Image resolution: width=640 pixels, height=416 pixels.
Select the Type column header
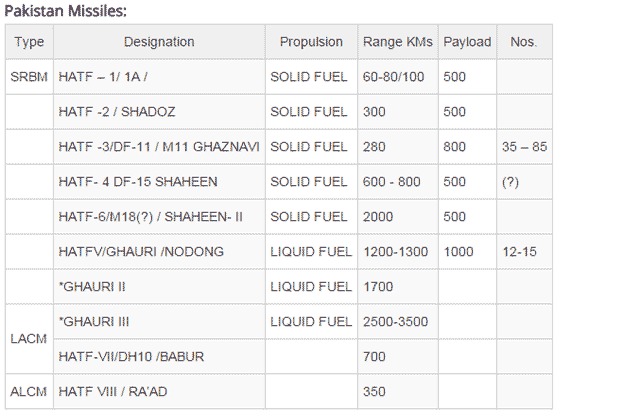pyautogui.click(x=29, y=42)
